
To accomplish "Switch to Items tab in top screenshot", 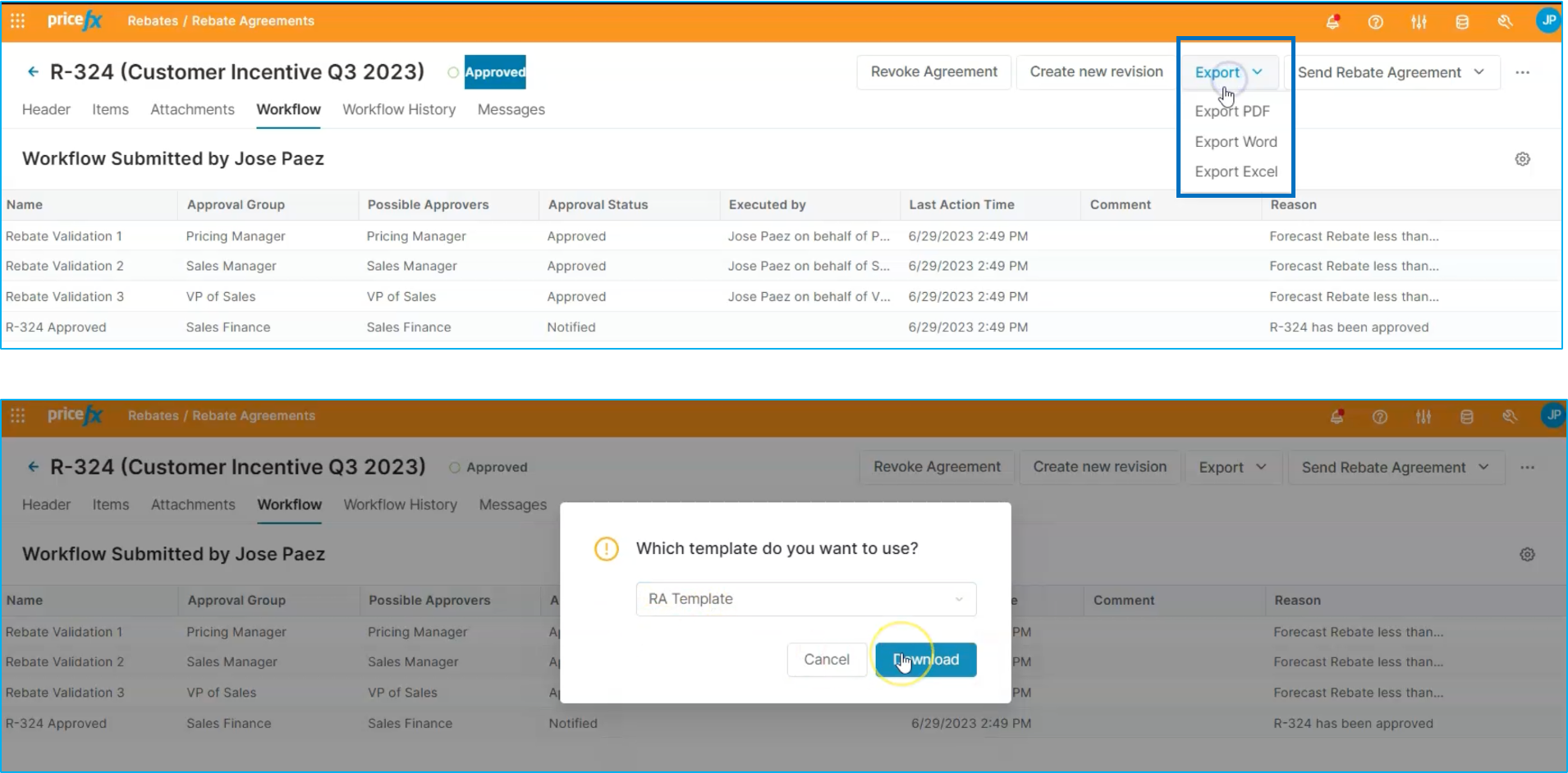I will click(x=110, y=109).
